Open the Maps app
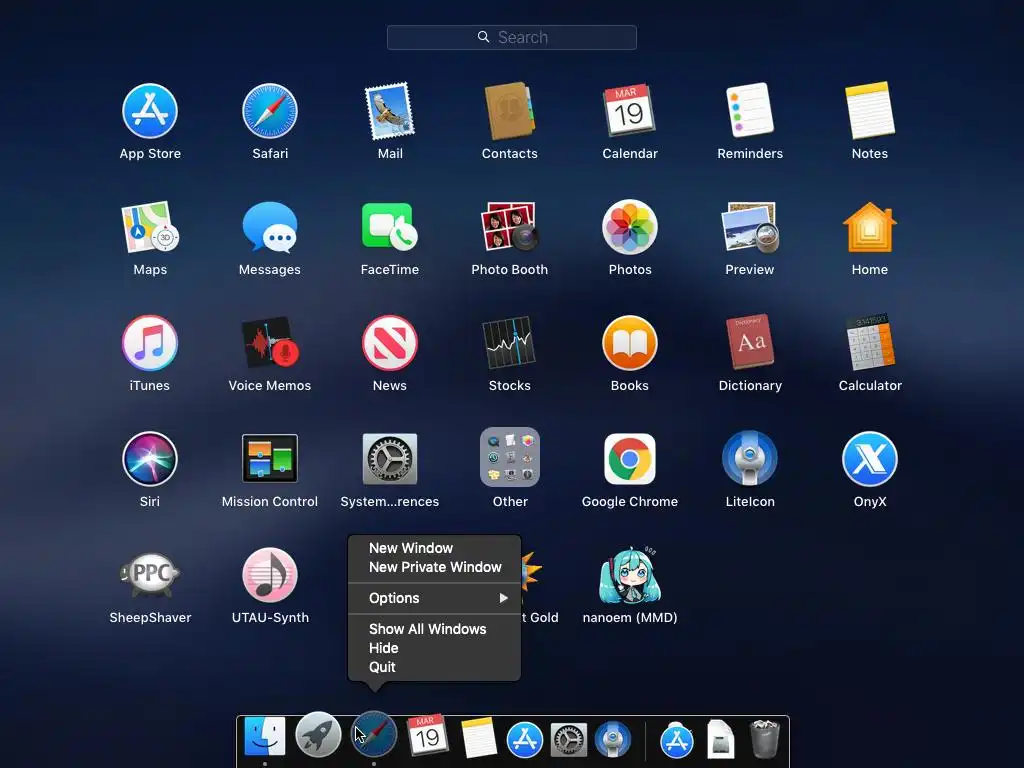 pos(150,227)
